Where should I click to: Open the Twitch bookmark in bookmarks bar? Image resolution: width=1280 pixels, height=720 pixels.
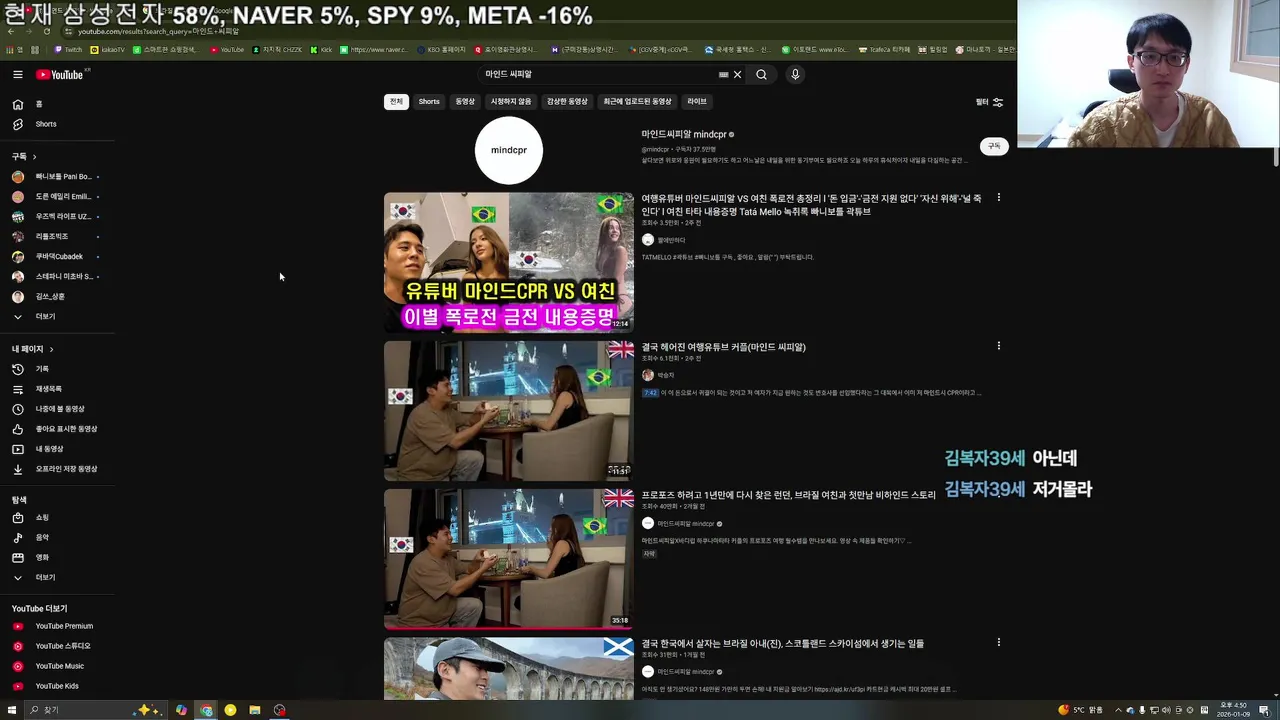69,49
